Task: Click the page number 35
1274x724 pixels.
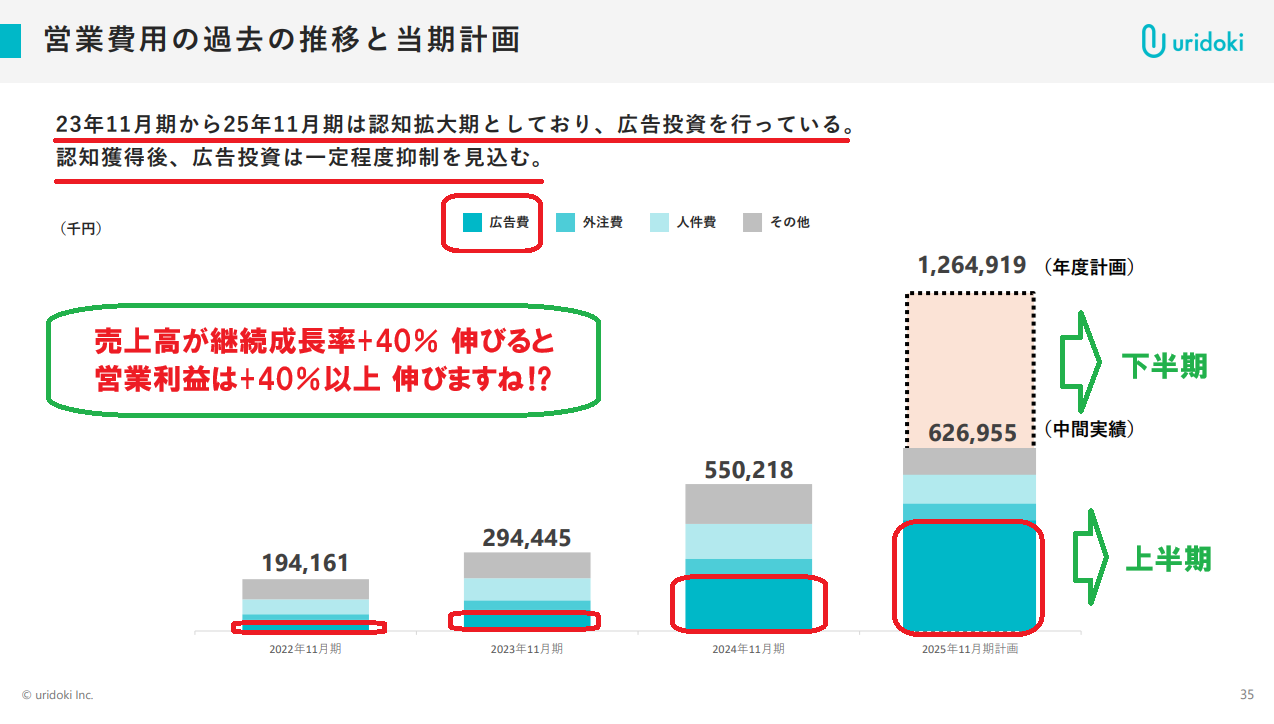Action: coord(1246,694)
